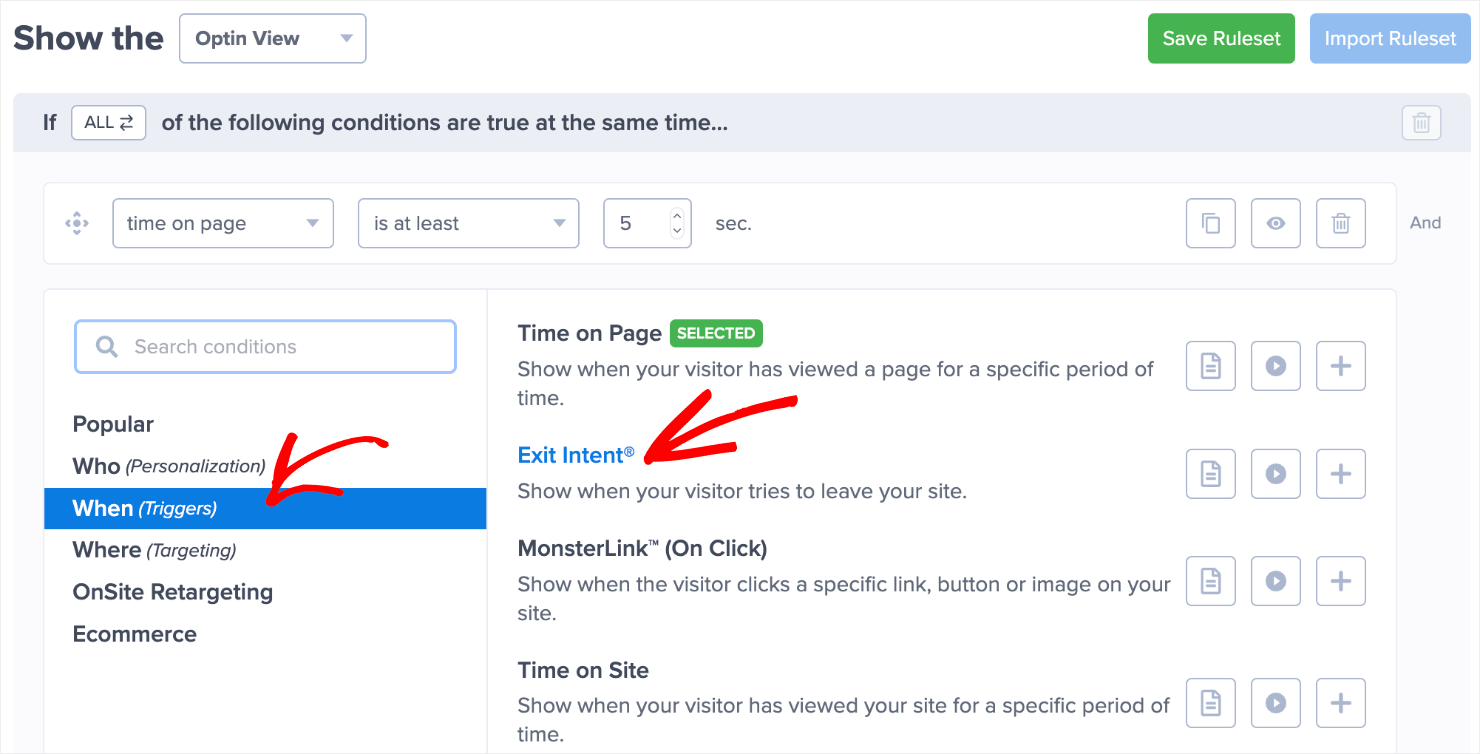Duplicate the time on page rule
The height and width of the screenshot is (754, 1480).
pos(1210,223)
